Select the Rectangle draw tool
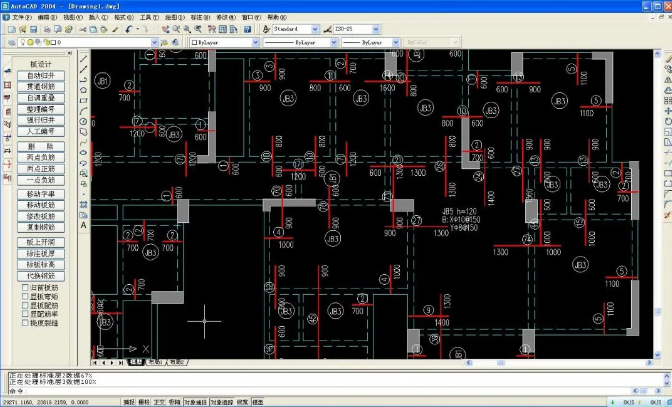 [84, 101]
